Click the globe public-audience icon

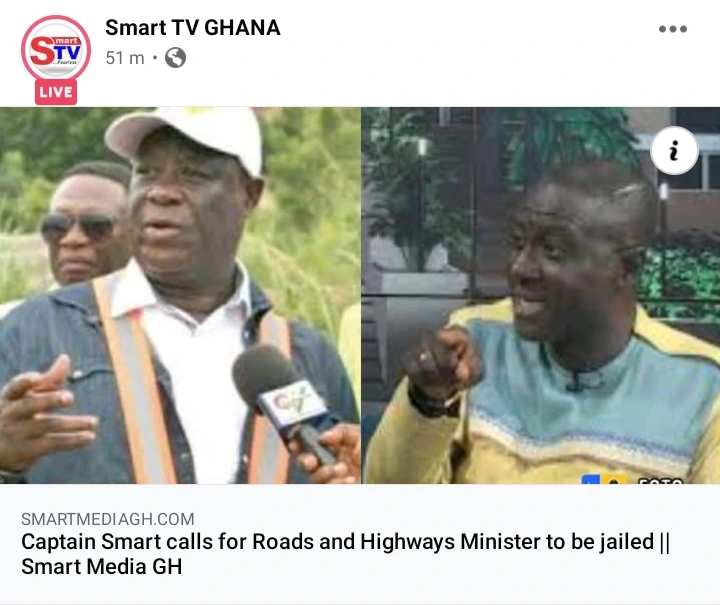[x=175, y=58]
